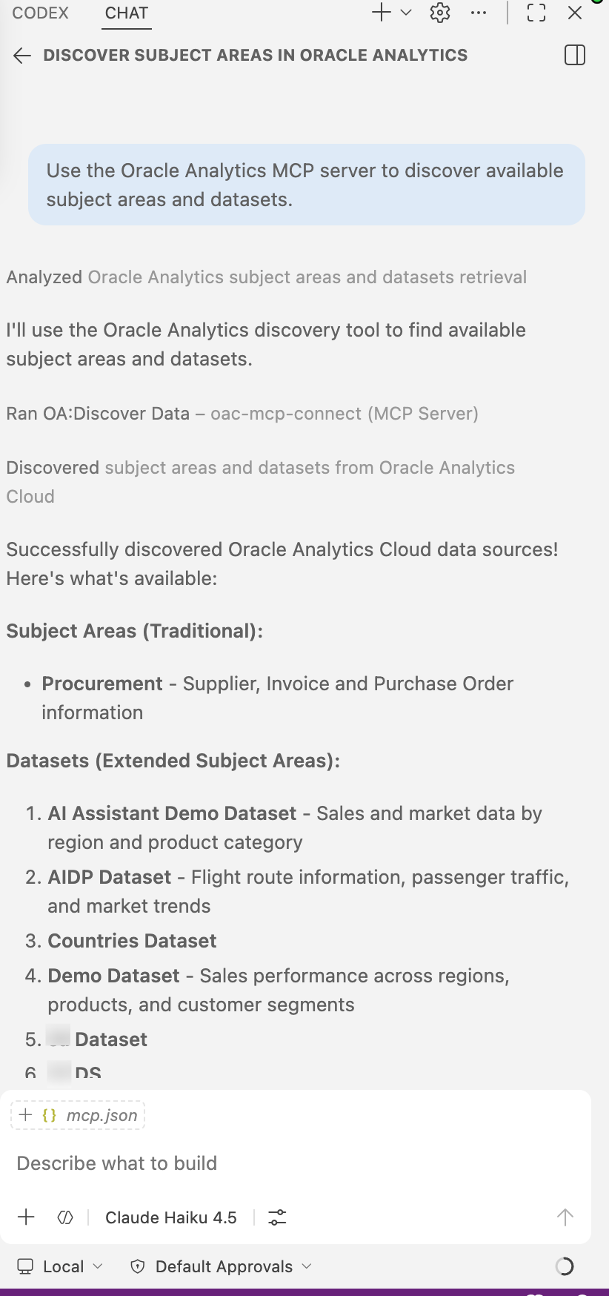Open the Local session target dropdown

tap(60, 1266)
